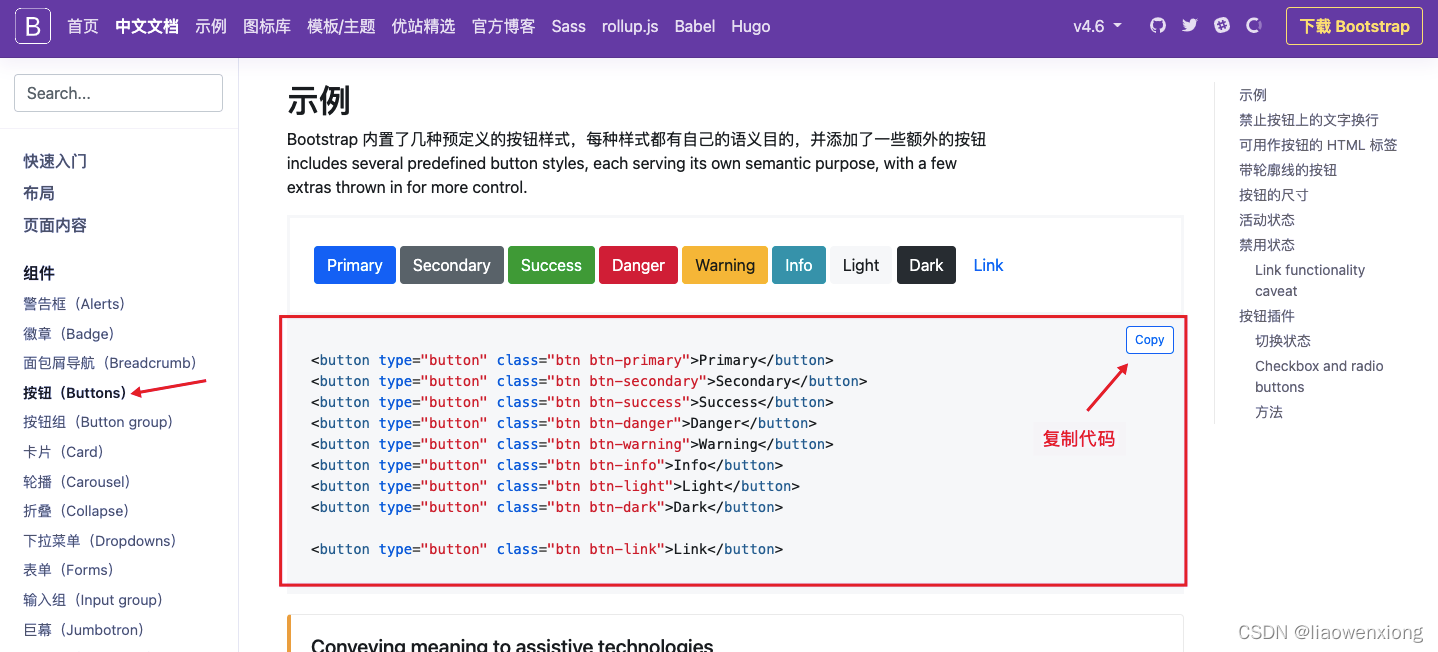Click the 下载 Bootstrap button
This screenshot has width=1438, height=652.
click(1354, 26)
